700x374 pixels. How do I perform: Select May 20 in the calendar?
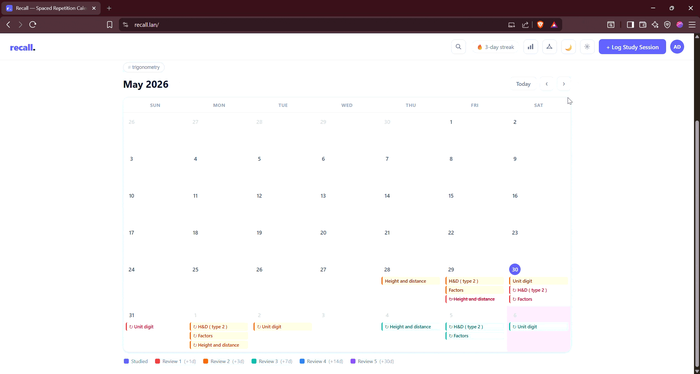point(323,233)
